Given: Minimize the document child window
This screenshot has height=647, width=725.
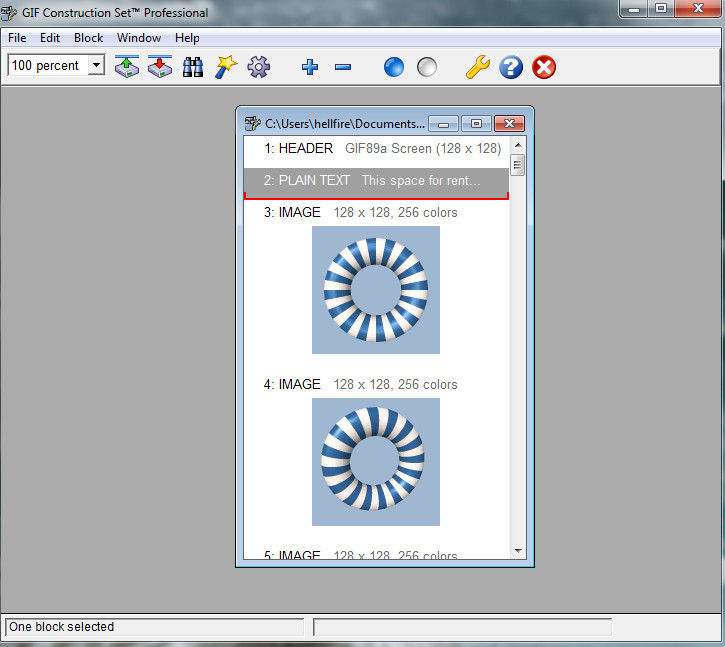Looking at the screenshot, I should point(443,124).
